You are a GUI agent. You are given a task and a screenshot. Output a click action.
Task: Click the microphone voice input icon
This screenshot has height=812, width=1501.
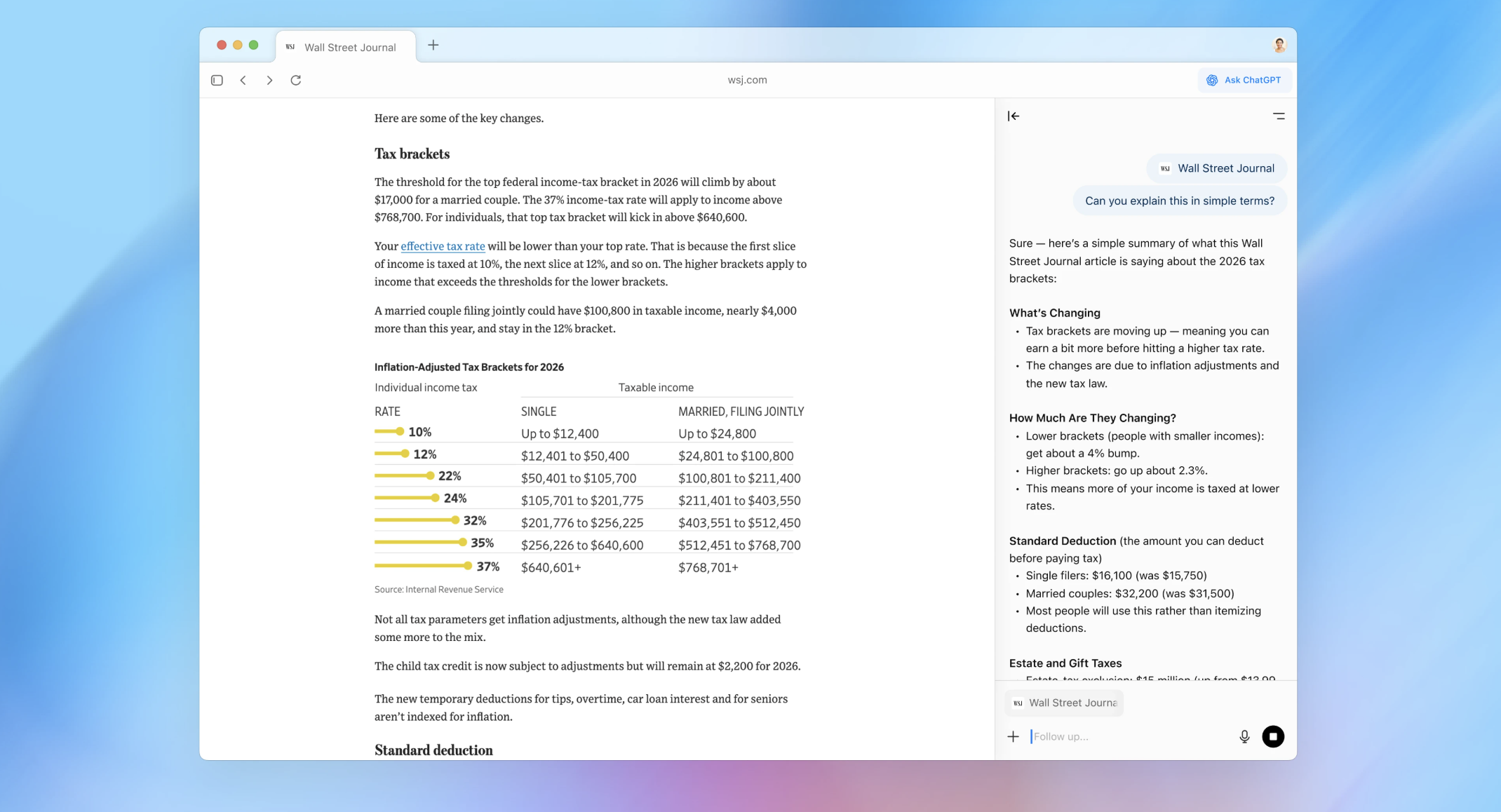[x=1244, y=736]
